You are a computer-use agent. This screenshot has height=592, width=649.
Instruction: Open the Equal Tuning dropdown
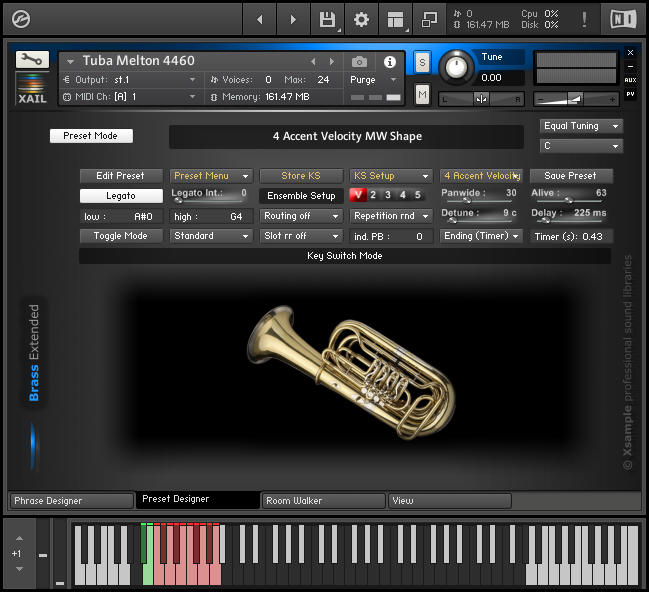(581, 126)
